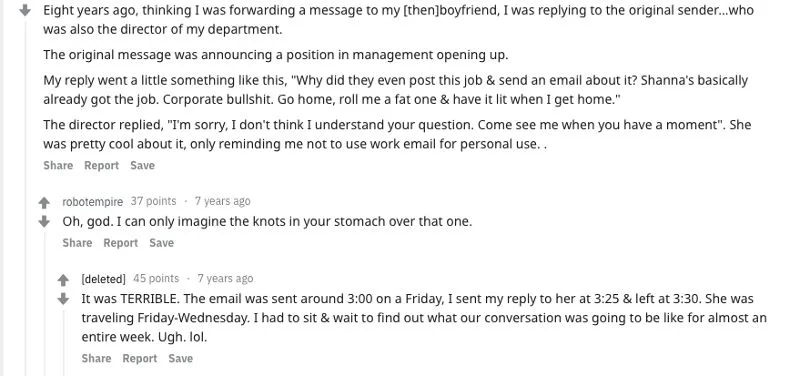This screenshot has width=800, height=376.
Task: Share robotempire's comment
Action: (x=77, y=243)
